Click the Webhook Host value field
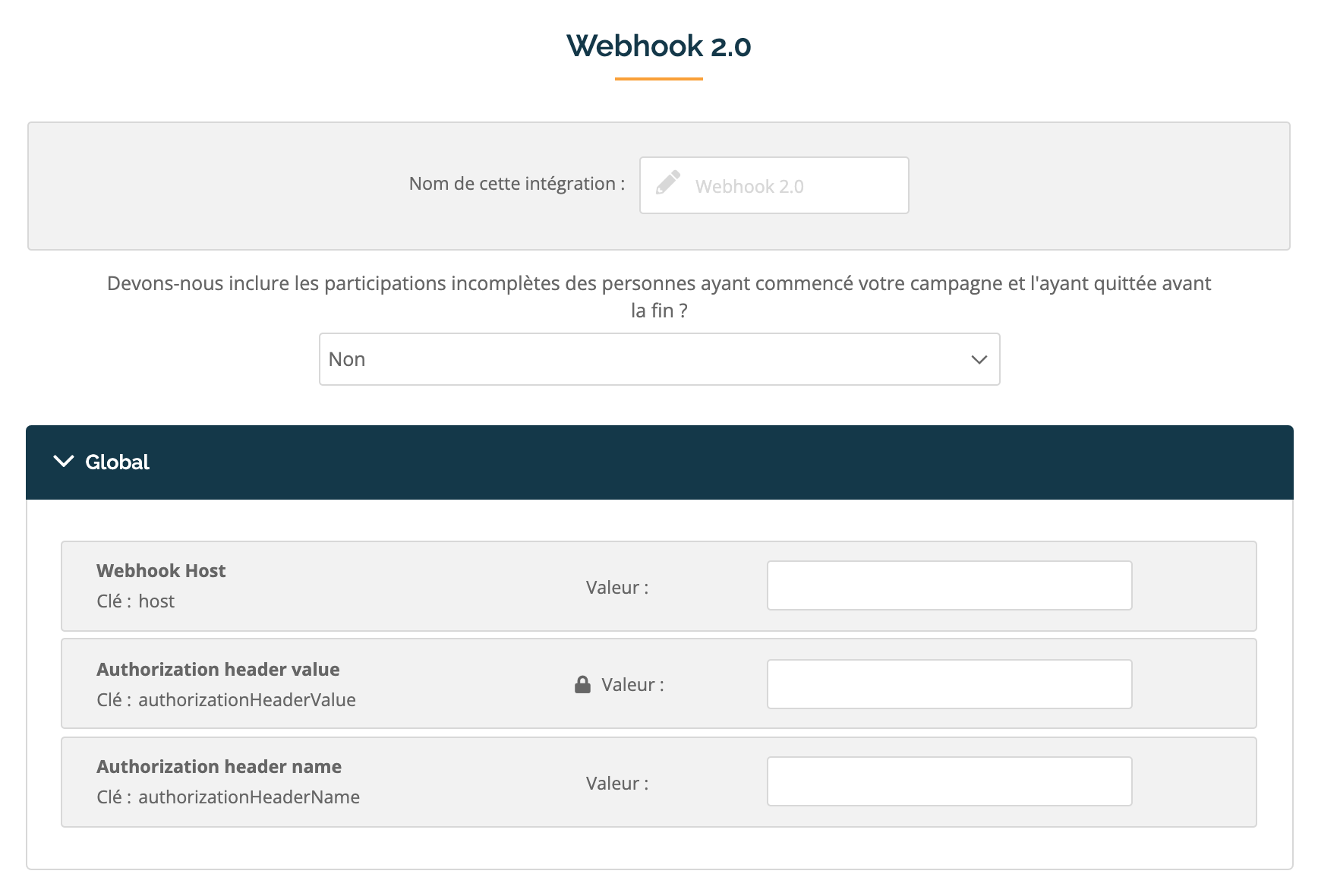The image size is (1318, 896). (x=949, y=585)
